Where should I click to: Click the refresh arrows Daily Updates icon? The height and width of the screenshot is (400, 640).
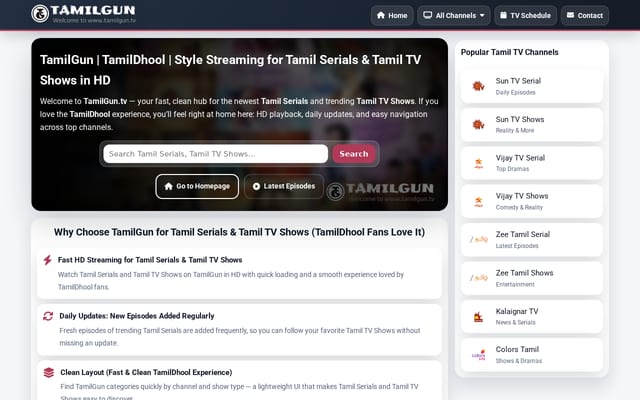48,316
